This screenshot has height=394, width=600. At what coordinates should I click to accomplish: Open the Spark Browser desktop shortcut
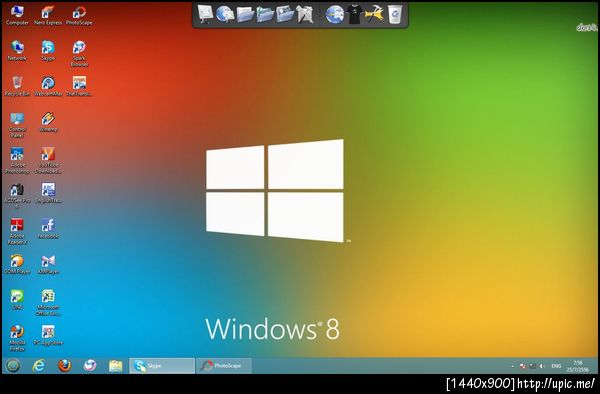click(x=79, y=53)
